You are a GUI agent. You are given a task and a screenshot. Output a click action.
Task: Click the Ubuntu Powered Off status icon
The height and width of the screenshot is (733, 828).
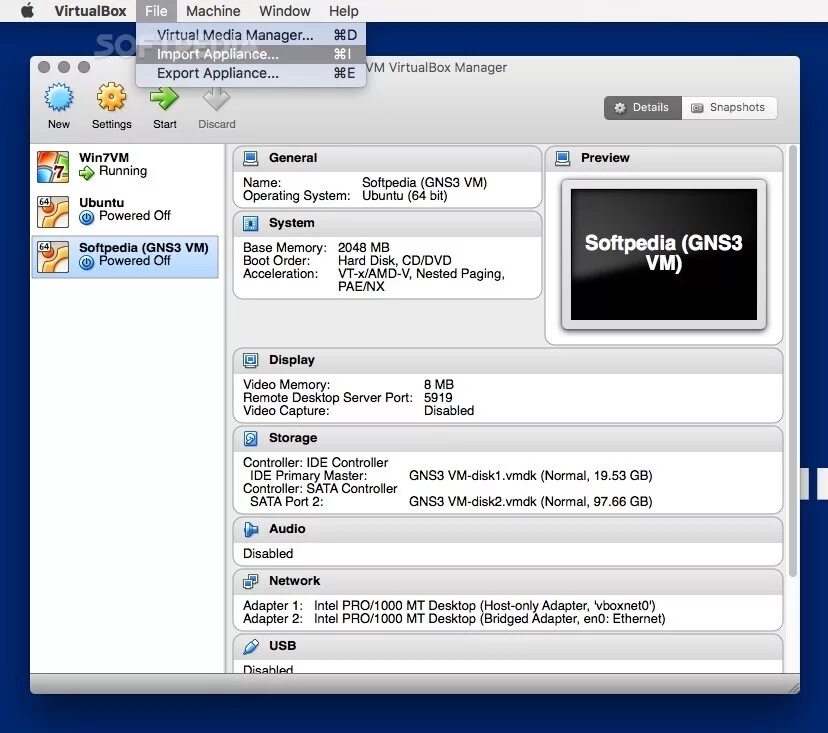[x=87, y=217]
